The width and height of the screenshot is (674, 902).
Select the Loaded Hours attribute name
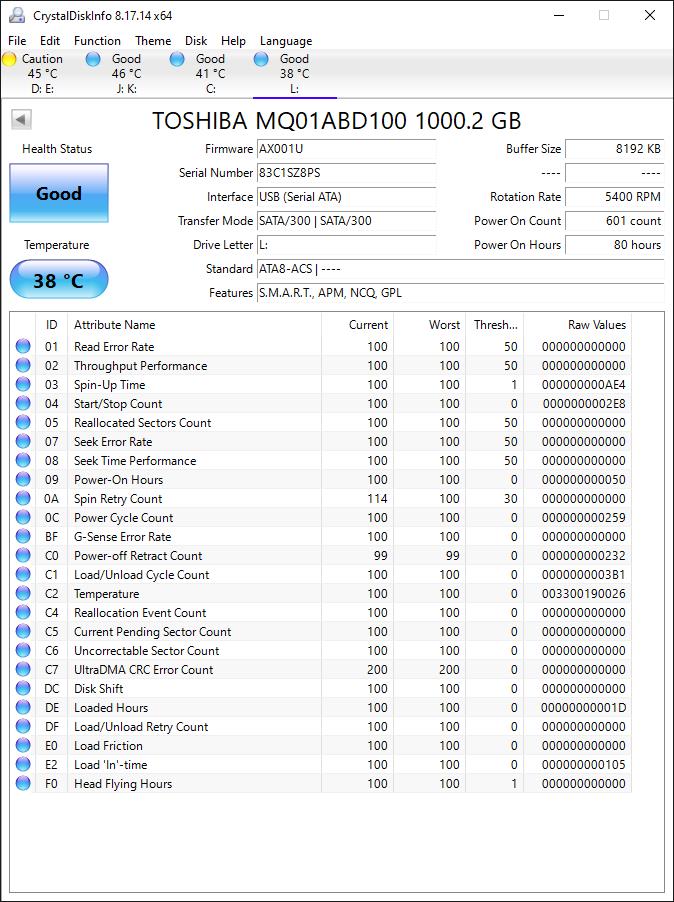[111, 708]
